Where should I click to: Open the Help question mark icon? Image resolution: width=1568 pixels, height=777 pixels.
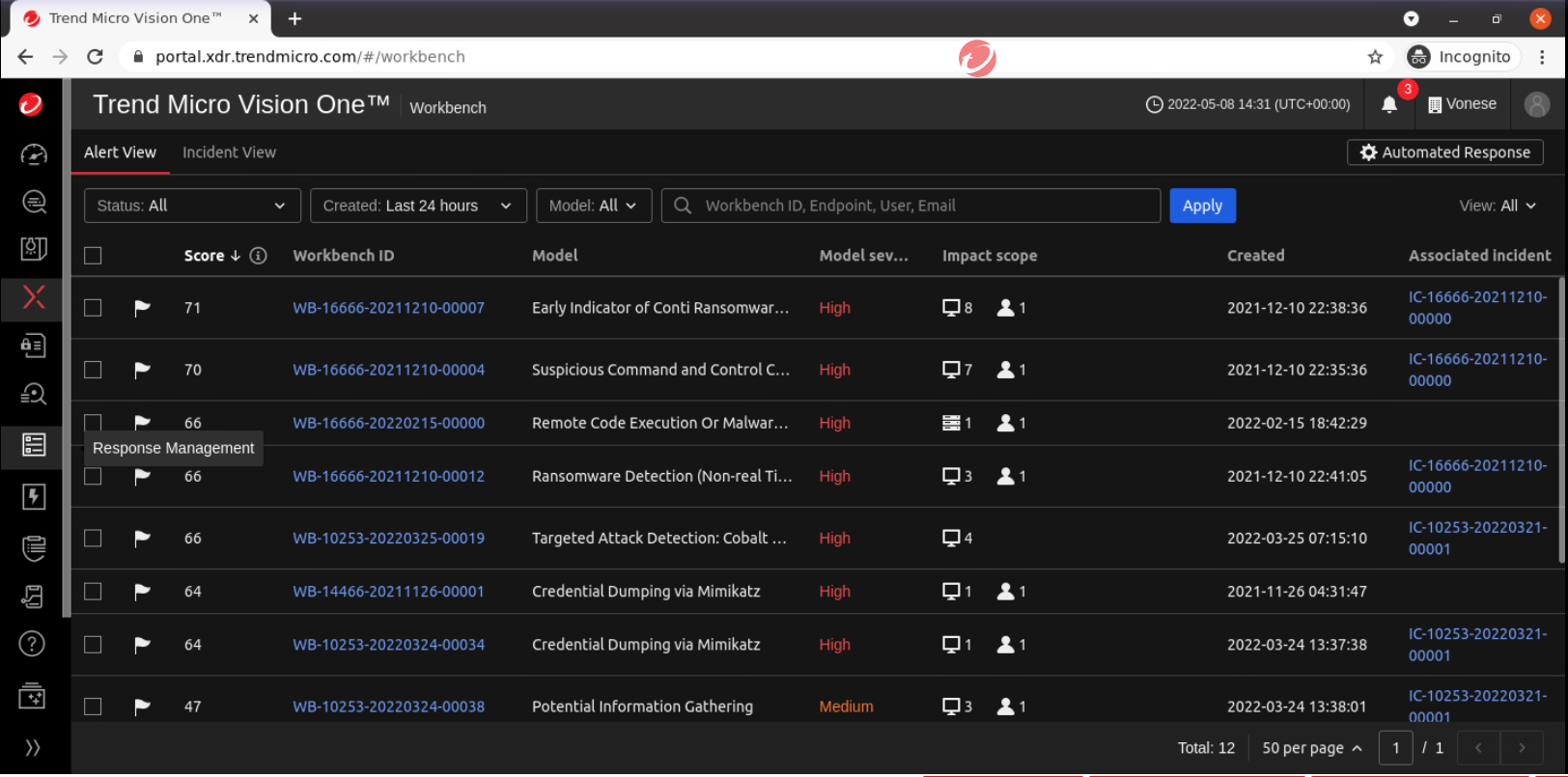(33, 644)
